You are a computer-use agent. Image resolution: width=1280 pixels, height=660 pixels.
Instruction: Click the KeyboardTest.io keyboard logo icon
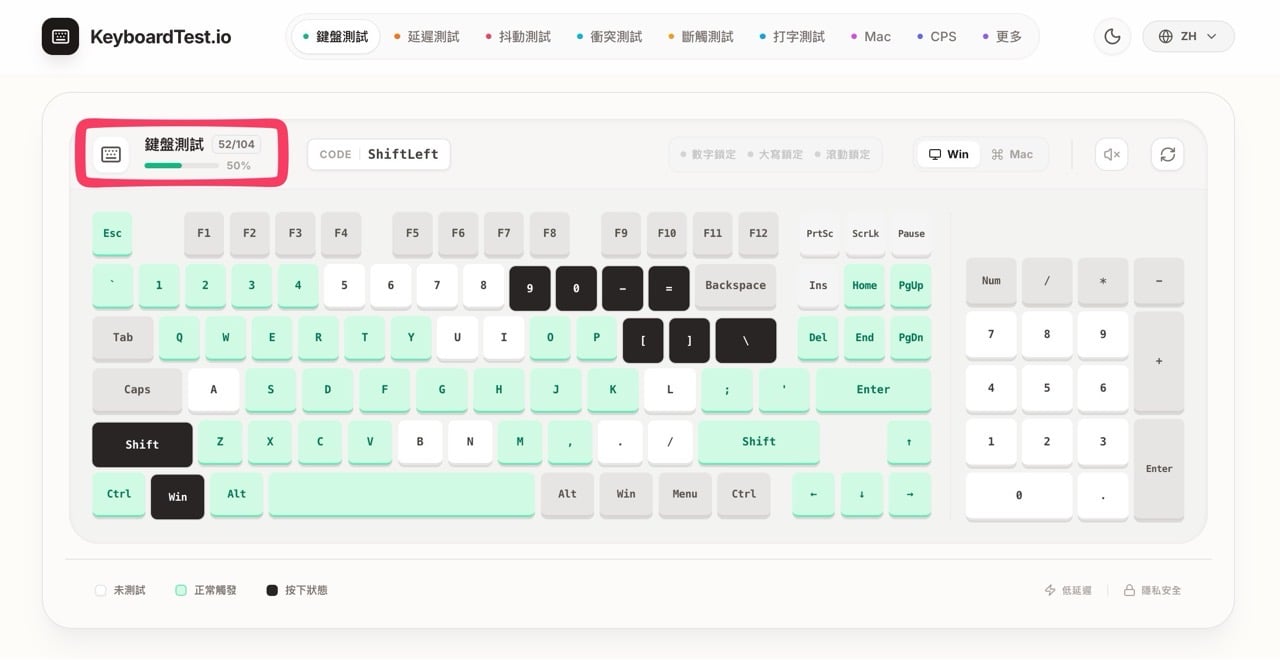[61, 36]
